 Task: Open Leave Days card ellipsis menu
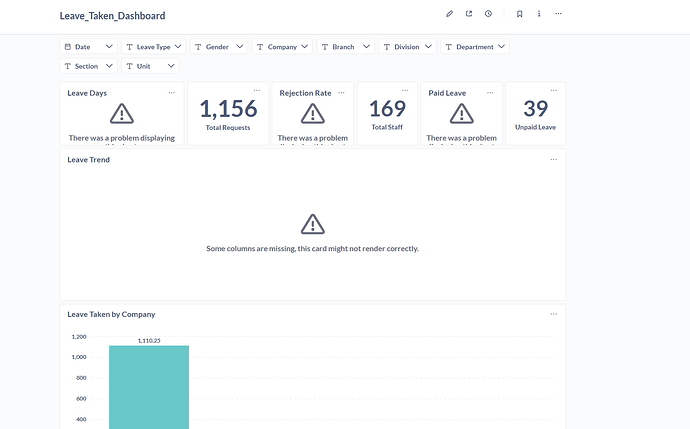pyautogui.click(x=171, y=92)
